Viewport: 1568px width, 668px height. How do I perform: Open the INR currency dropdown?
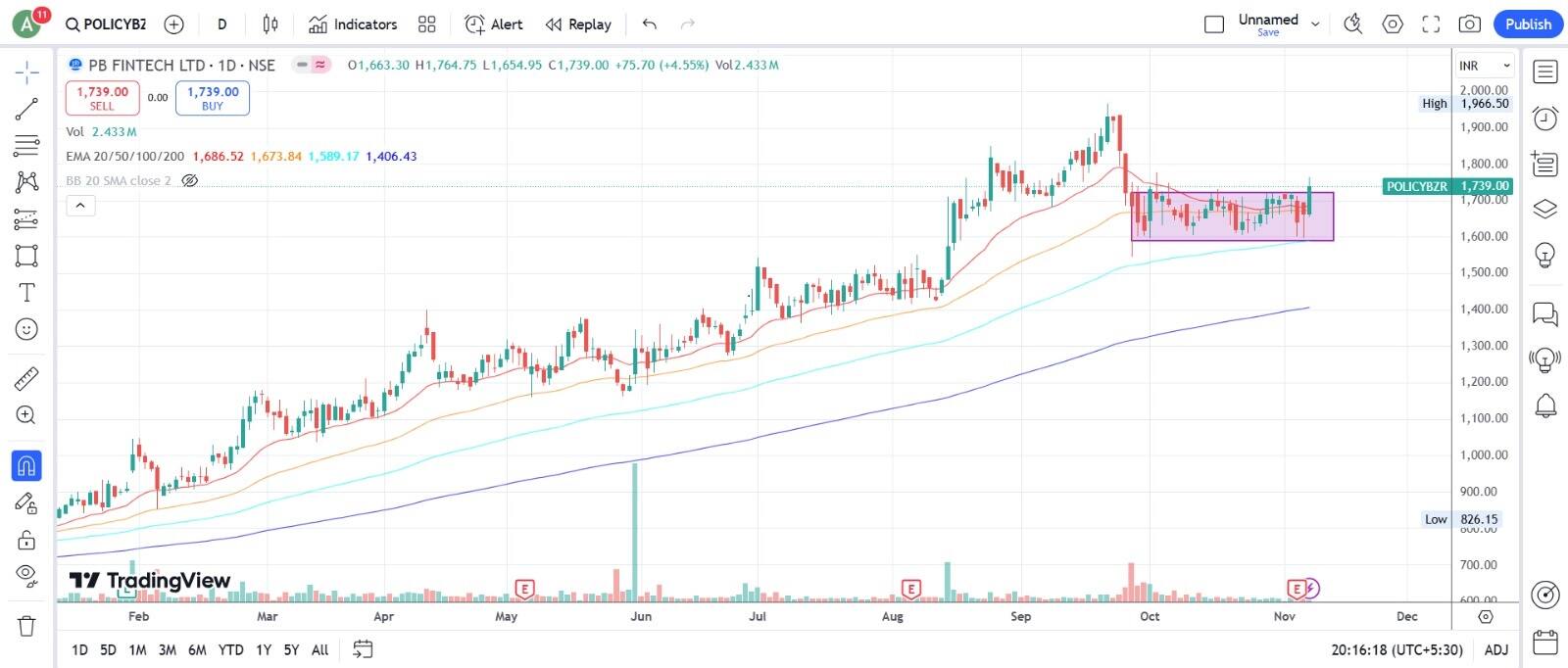point(1484,66)
